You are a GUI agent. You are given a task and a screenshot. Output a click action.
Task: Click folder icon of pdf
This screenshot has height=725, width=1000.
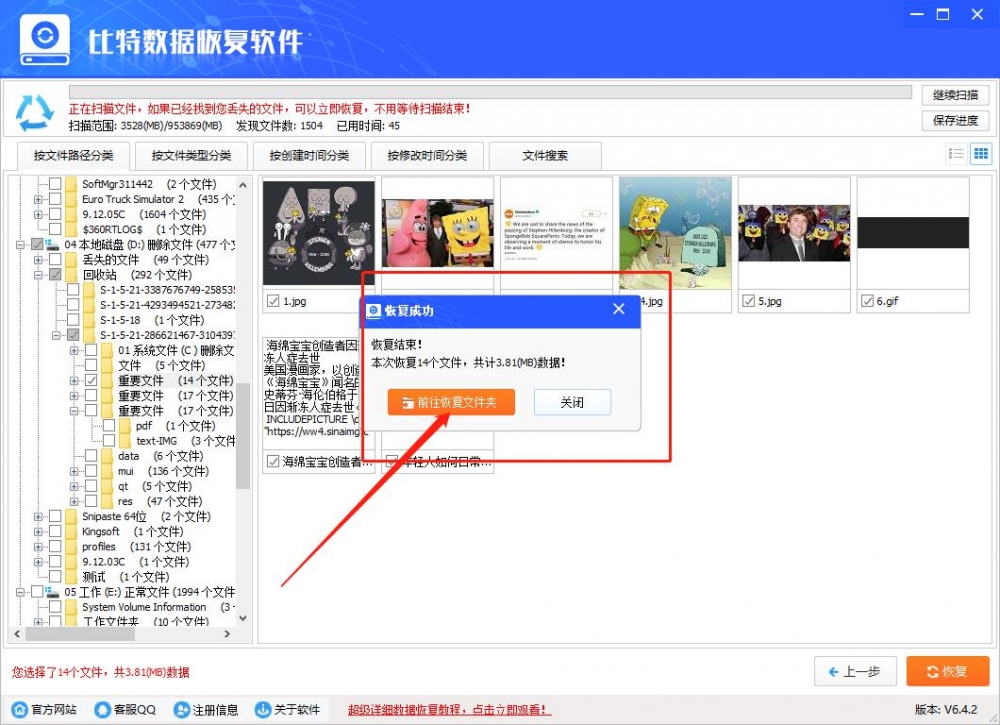coord(124,426)
